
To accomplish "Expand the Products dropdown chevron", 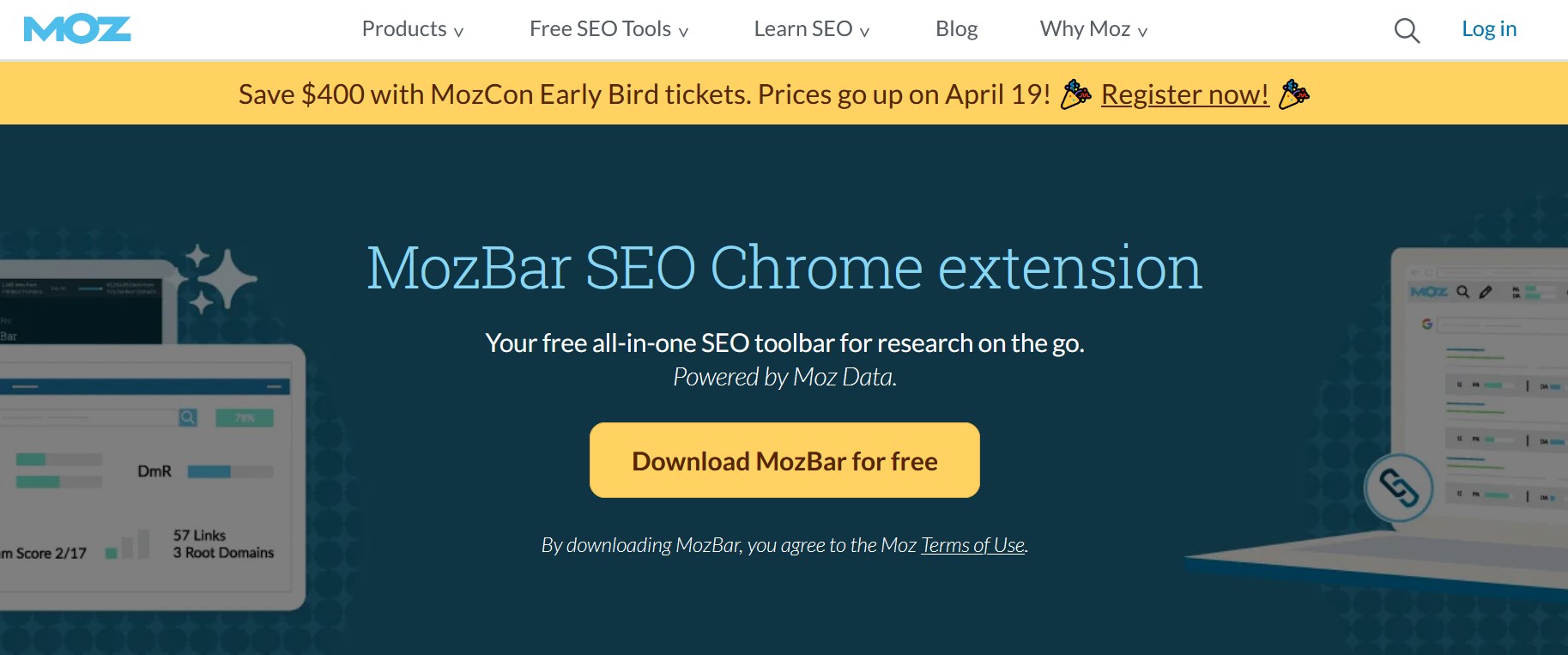I will coord(458,33).
